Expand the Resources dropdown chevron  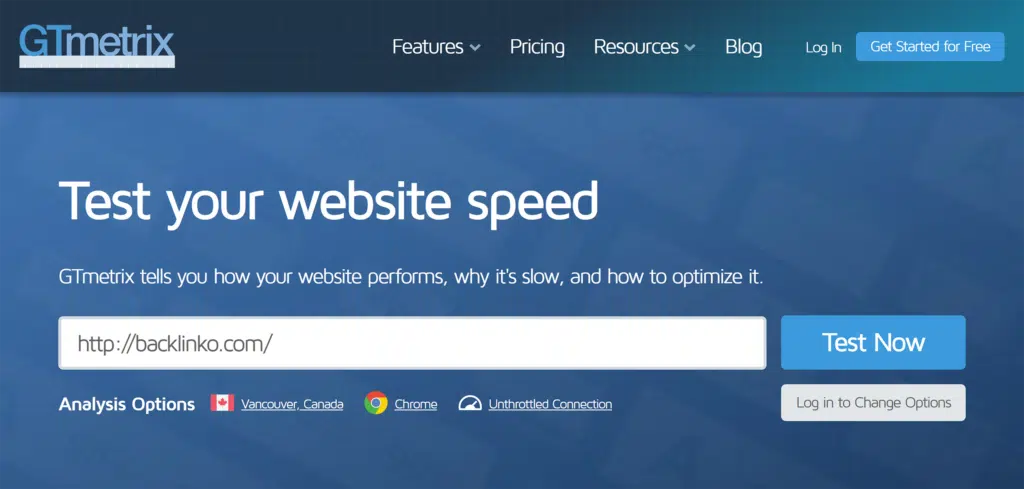coord(690,48)
